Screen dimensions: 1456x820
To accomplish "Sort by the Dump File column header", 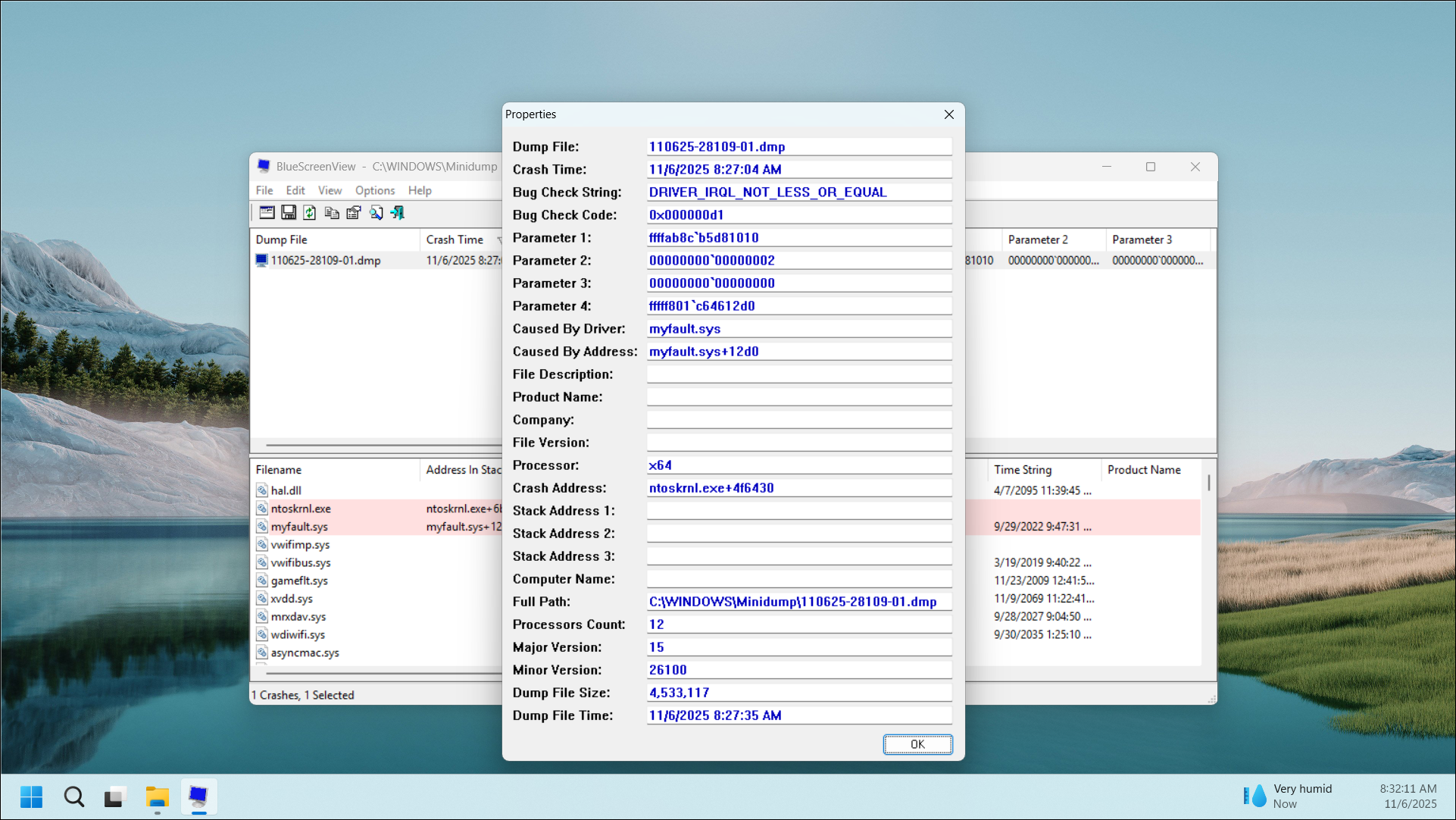I will click(282, 239).
